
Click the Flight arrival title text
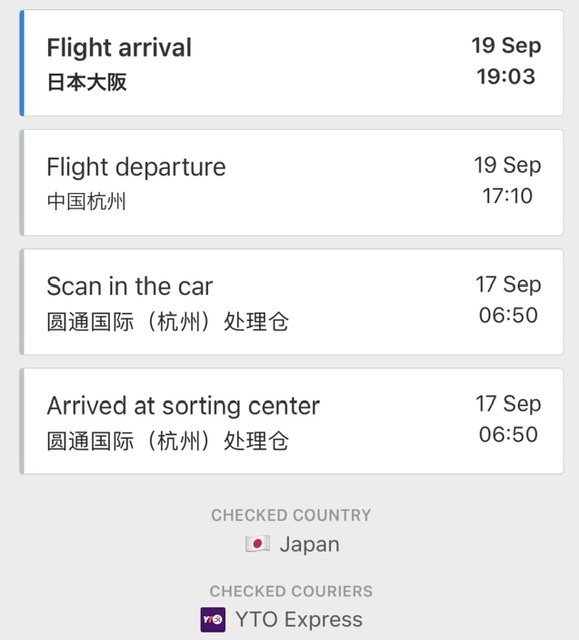(x=119, y=47)
